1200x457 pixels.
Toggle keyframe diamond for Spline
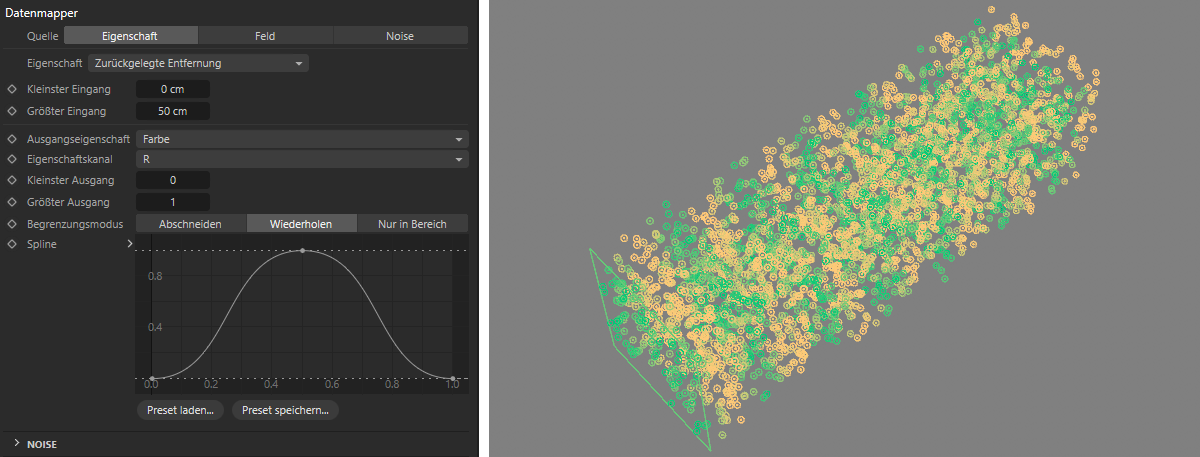[x=12, y=244]
